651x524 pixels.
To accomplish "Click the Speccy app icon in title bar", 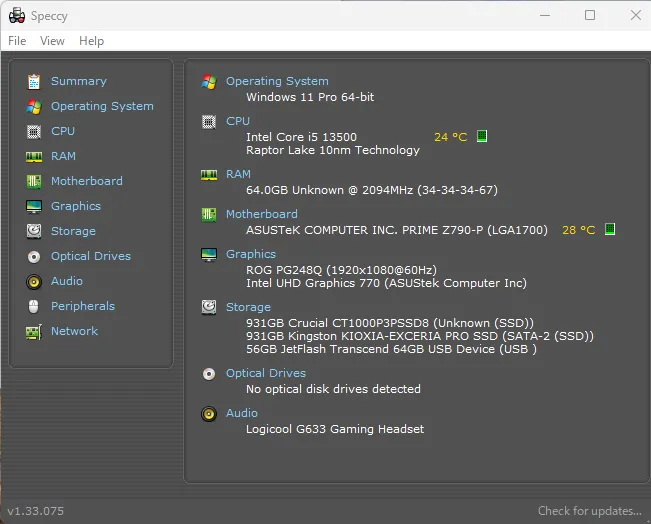I will point(17,16).
